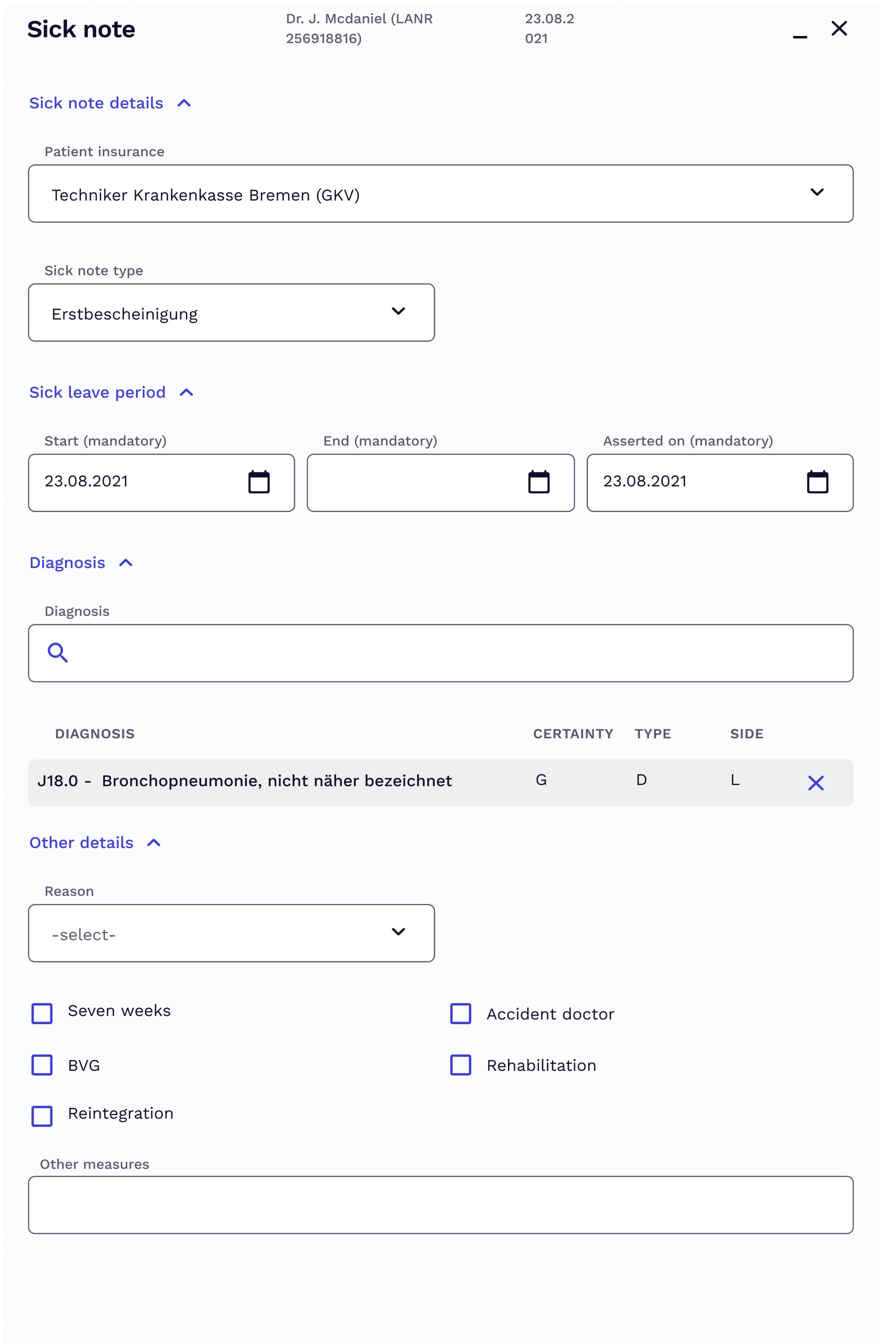Viewport: 896px width, 1344px height.
Task: Open the Patient insurance dropdown
Action: click(x=440, y=194)
